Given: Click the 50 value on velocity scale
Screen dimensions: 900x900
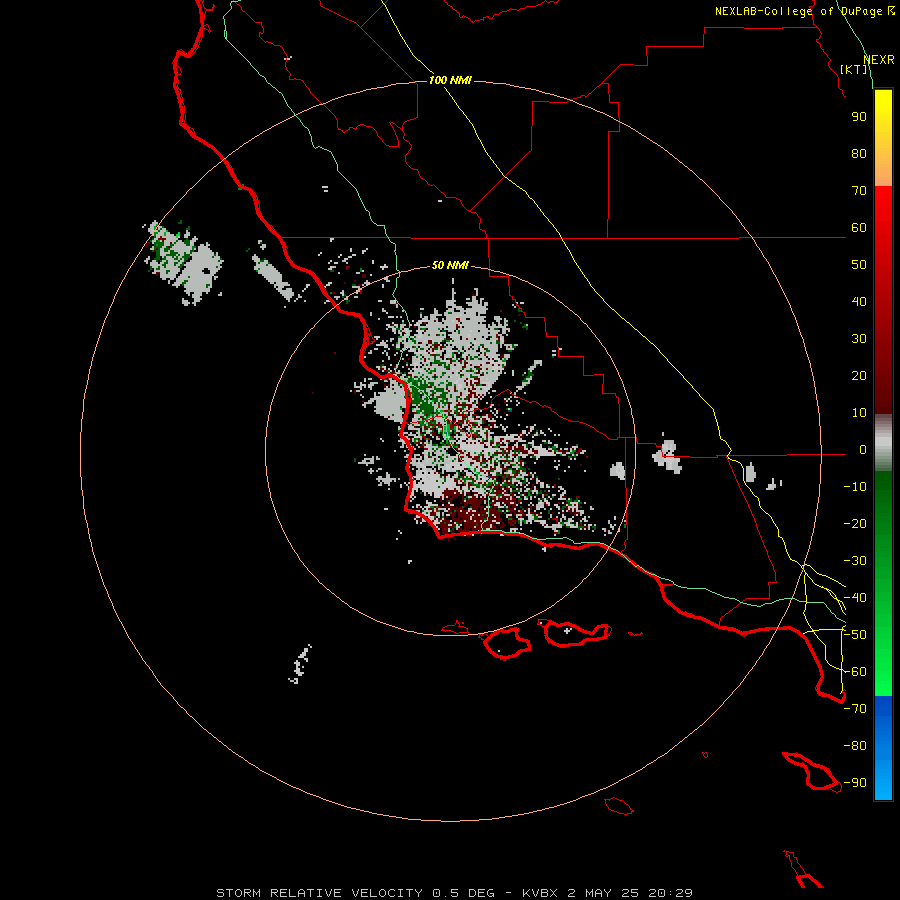Looking at the screenshot, I should [859, 265].
